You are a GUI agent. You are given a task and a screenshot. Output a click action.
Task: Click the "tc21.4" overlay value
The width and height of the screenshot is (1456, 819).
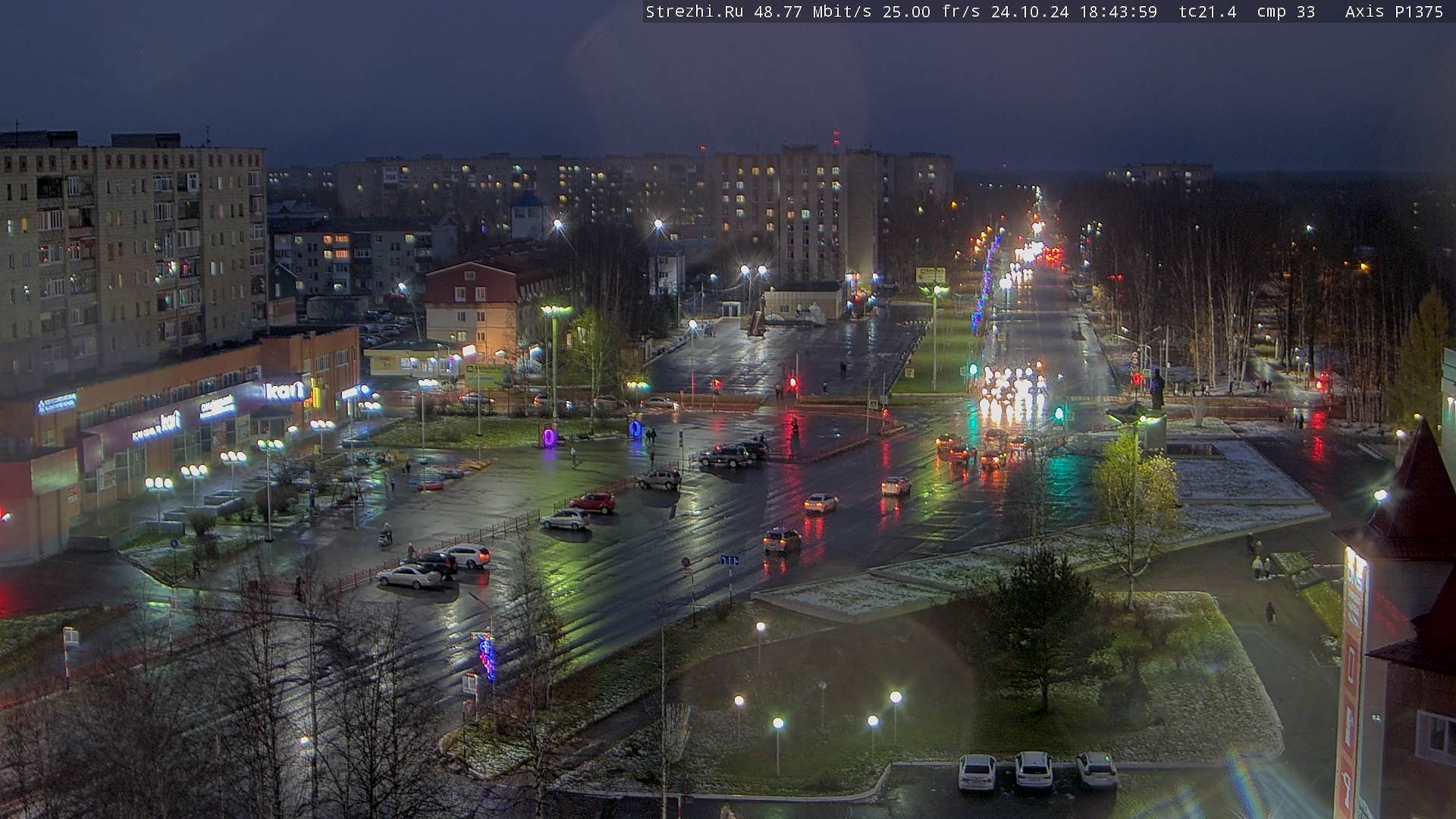1207,11
